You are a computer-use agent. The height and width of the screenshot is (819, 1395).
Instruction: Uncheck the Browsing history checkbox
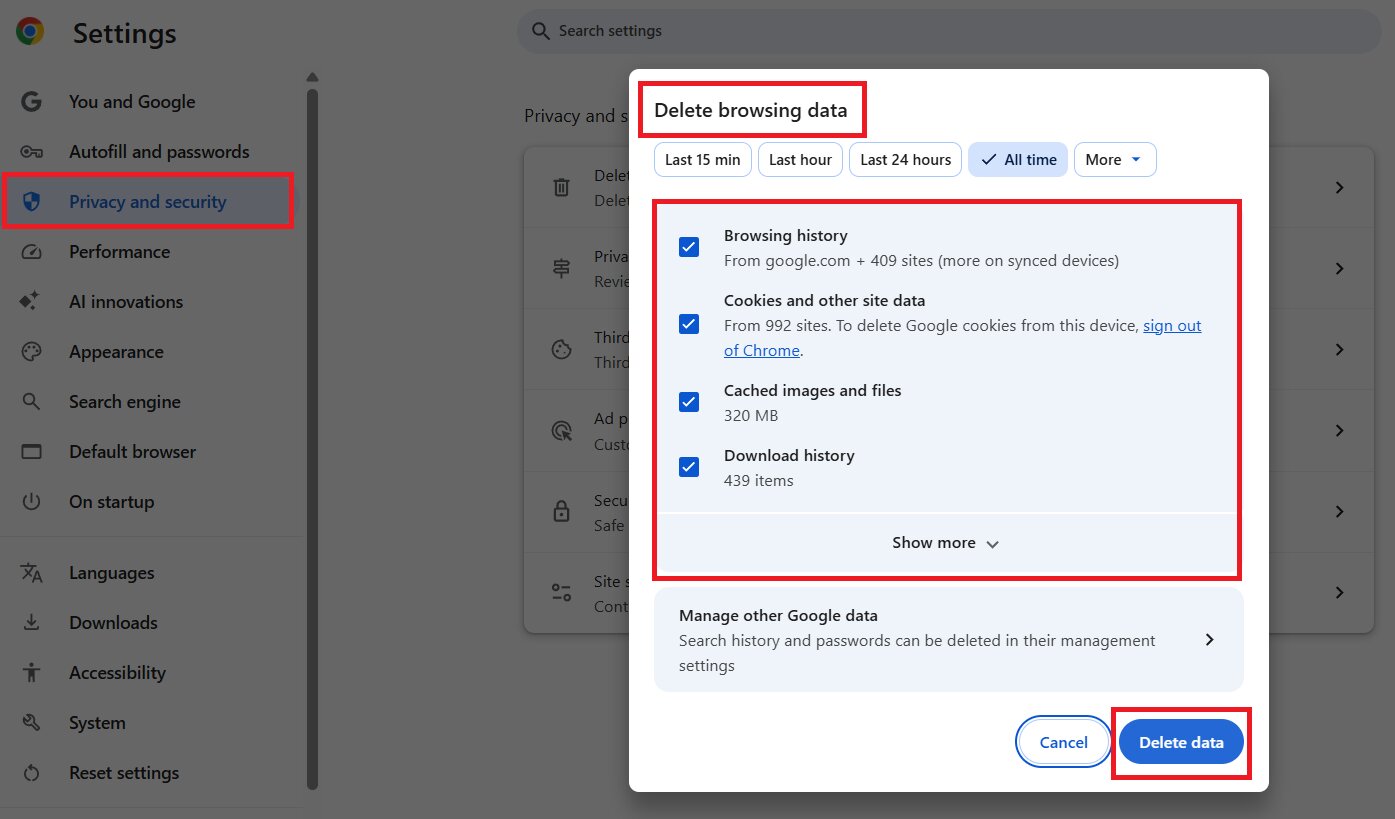click(689, 247)
